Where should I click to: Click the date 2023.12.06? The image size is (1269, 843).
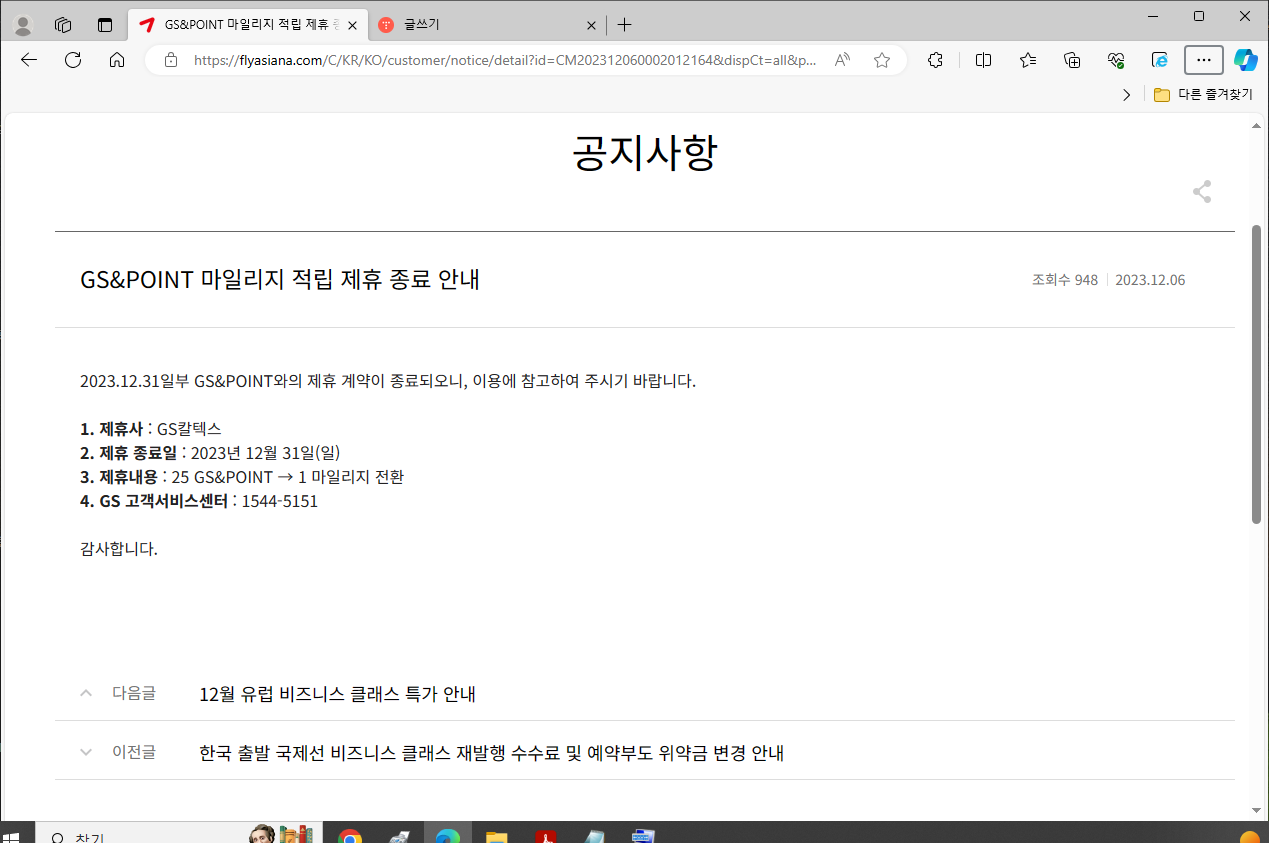coord(1150,280)
